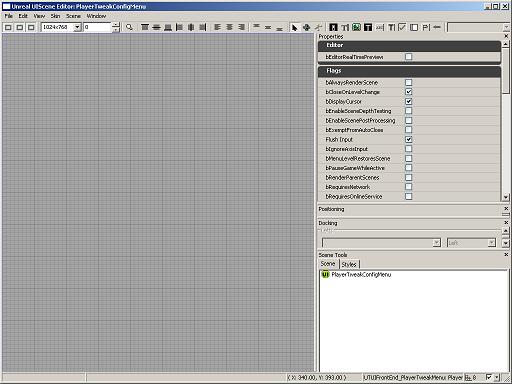Switch to the Scene tab

coord(328,264)
